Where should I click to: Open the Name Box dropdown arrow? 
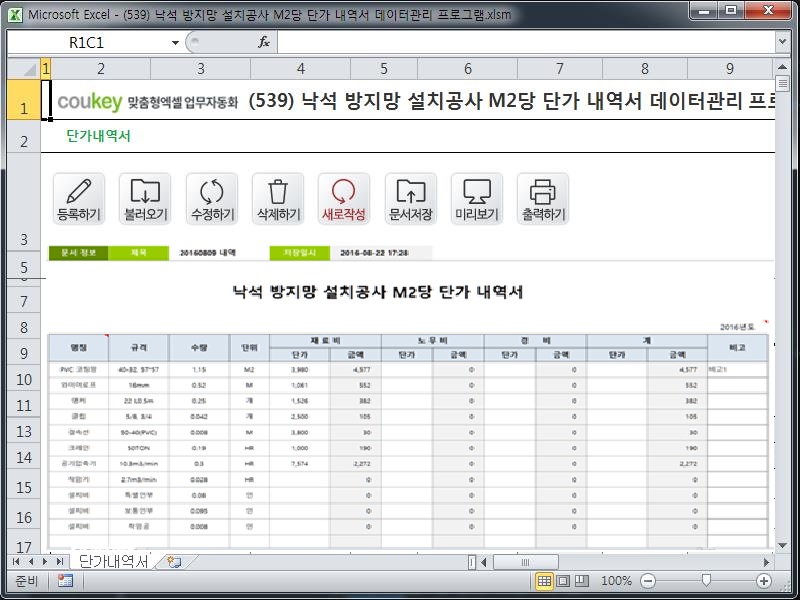175,42
